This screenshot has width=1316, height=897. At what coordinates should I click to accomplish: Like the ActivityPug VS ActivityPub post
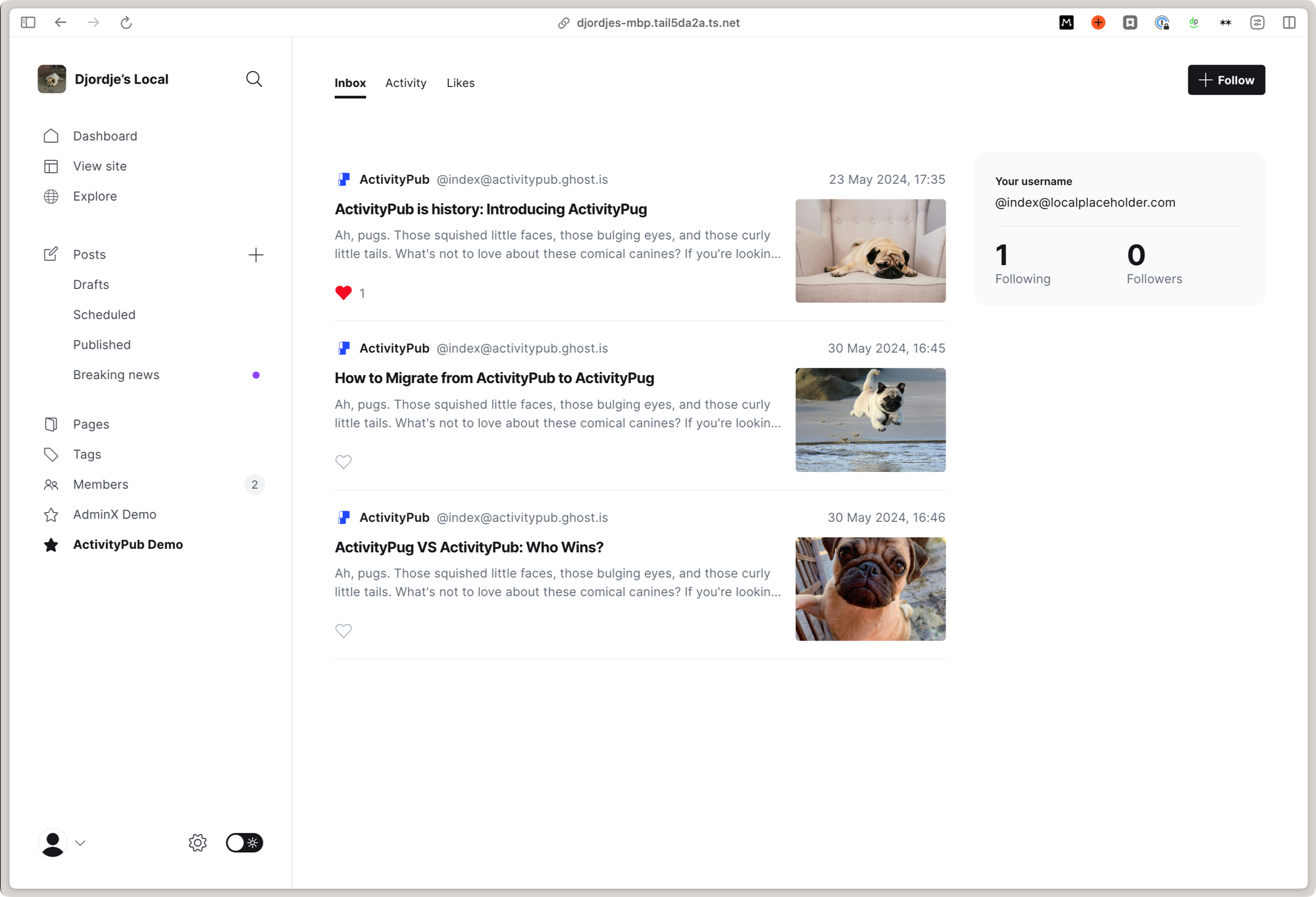343,630
